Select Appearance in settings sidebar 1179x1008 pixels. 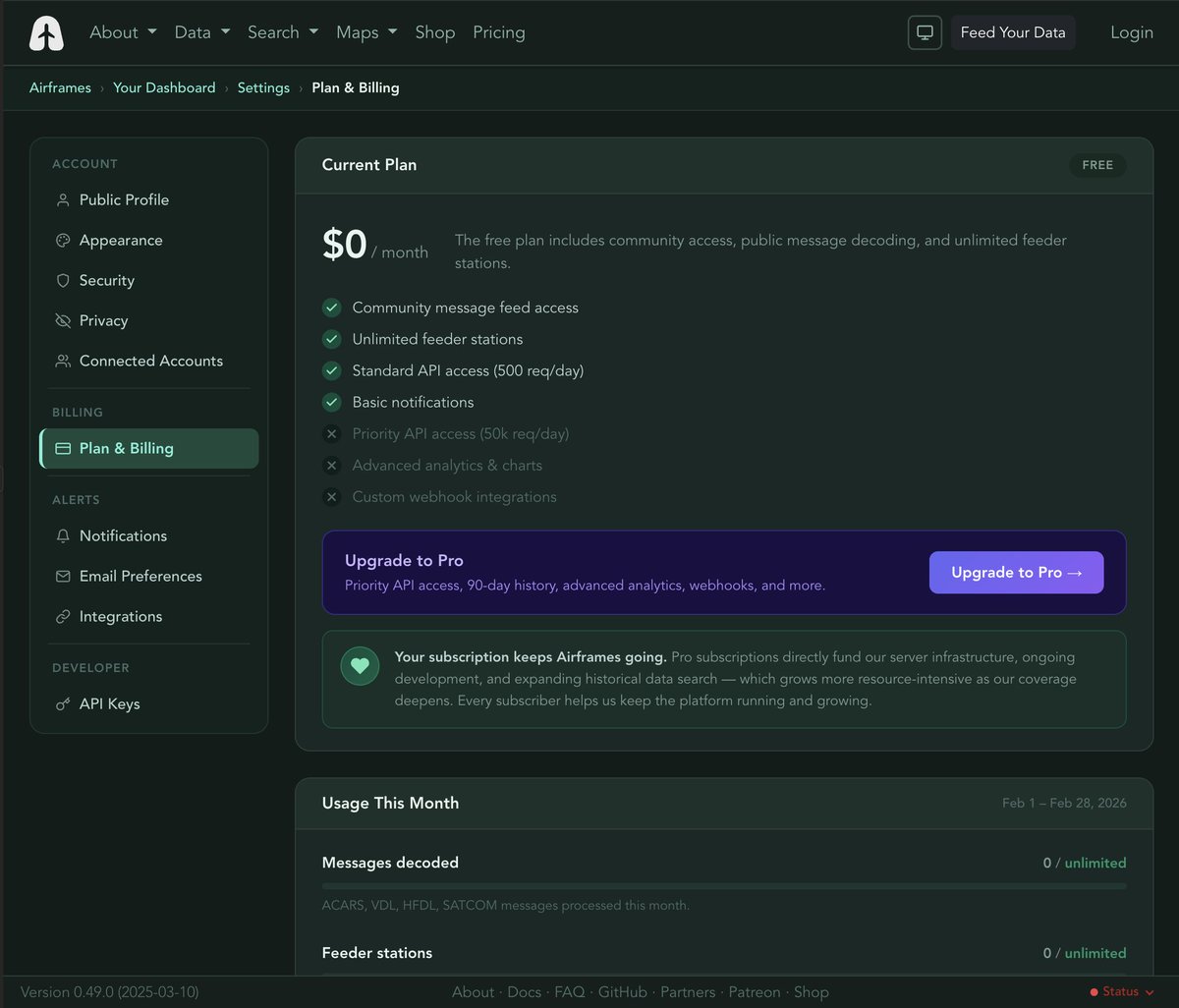[x=149, y=241]
